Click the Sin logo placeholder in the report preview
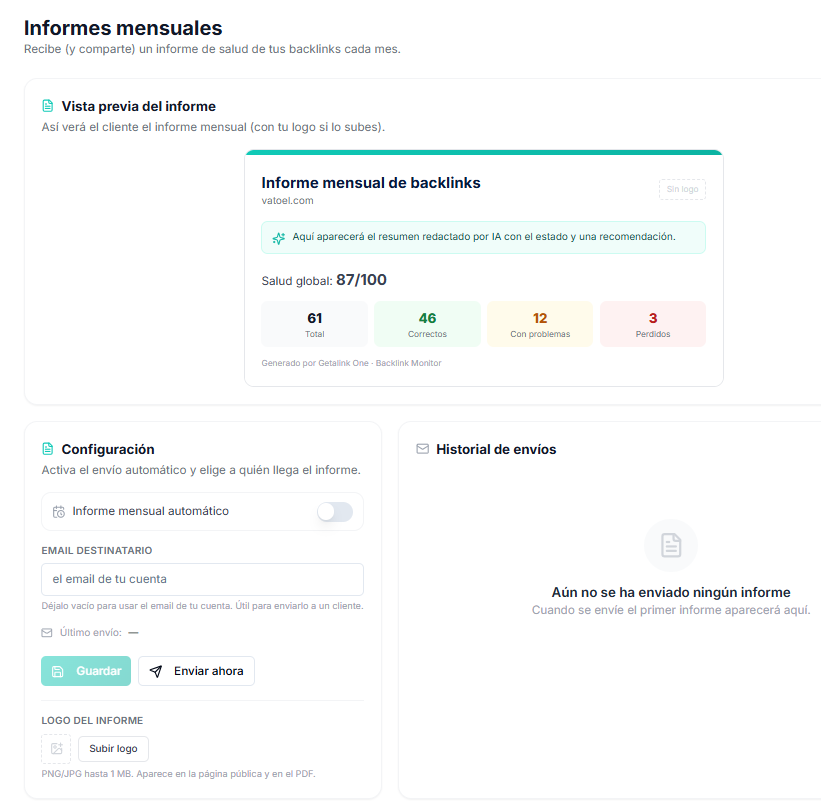821x805 pixels. point(682,189)
